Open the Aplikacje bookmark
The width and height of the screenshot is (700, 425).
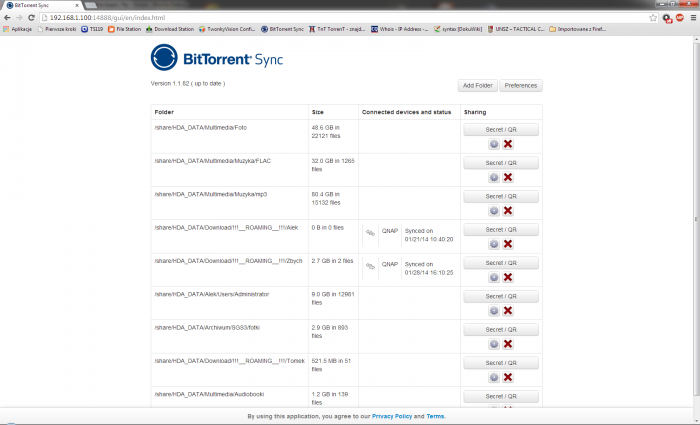point(17,29)
